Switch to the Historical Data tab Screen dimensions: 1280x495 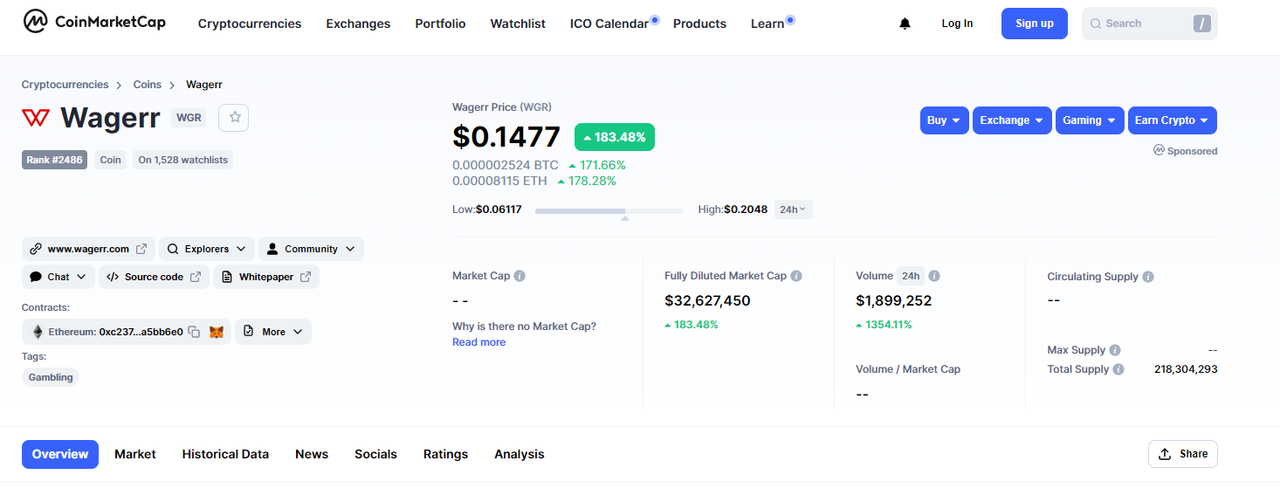[225, 454]
